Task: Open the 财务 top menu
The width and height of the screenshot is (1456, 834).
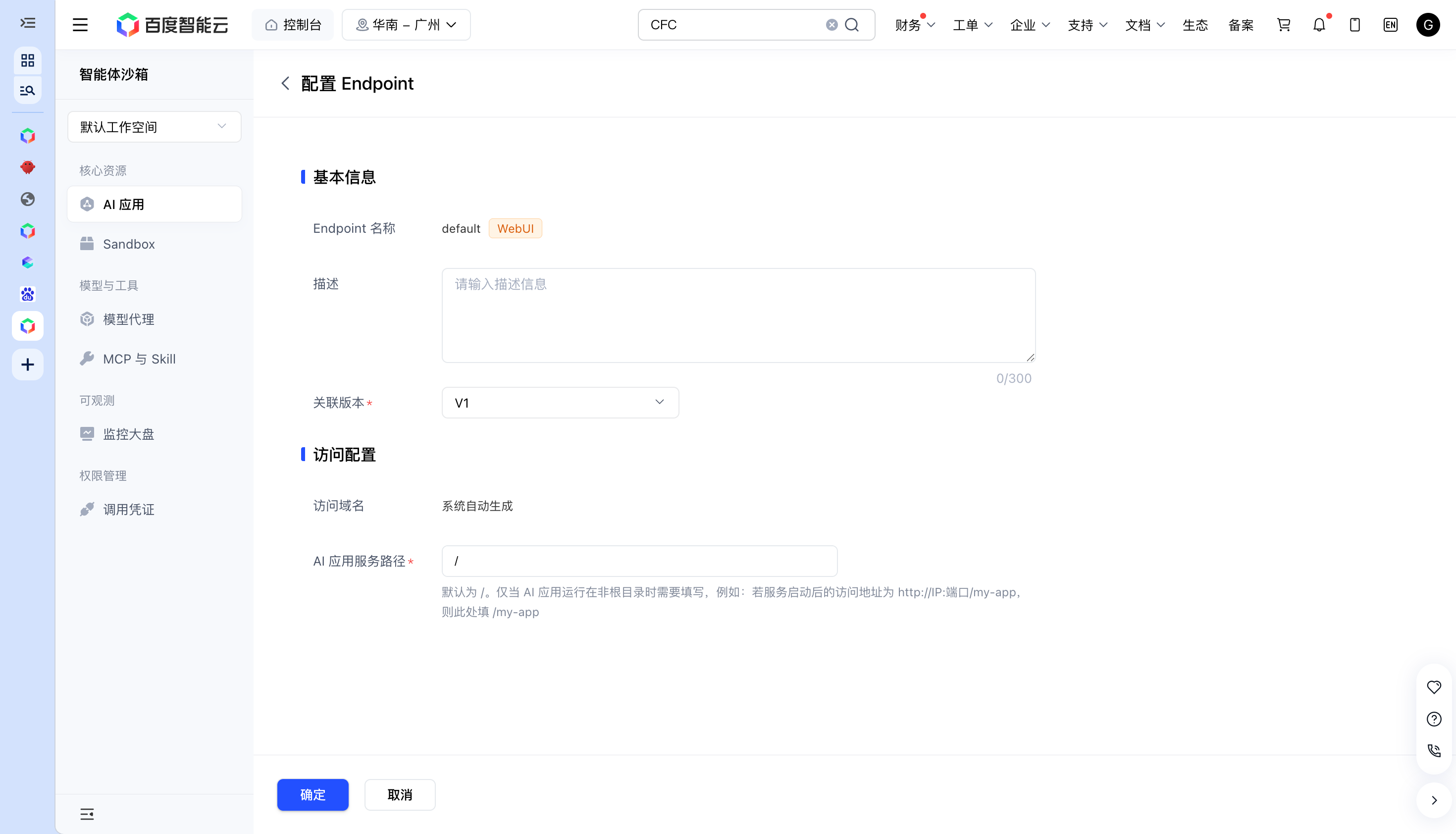Action: coord(915,25)
